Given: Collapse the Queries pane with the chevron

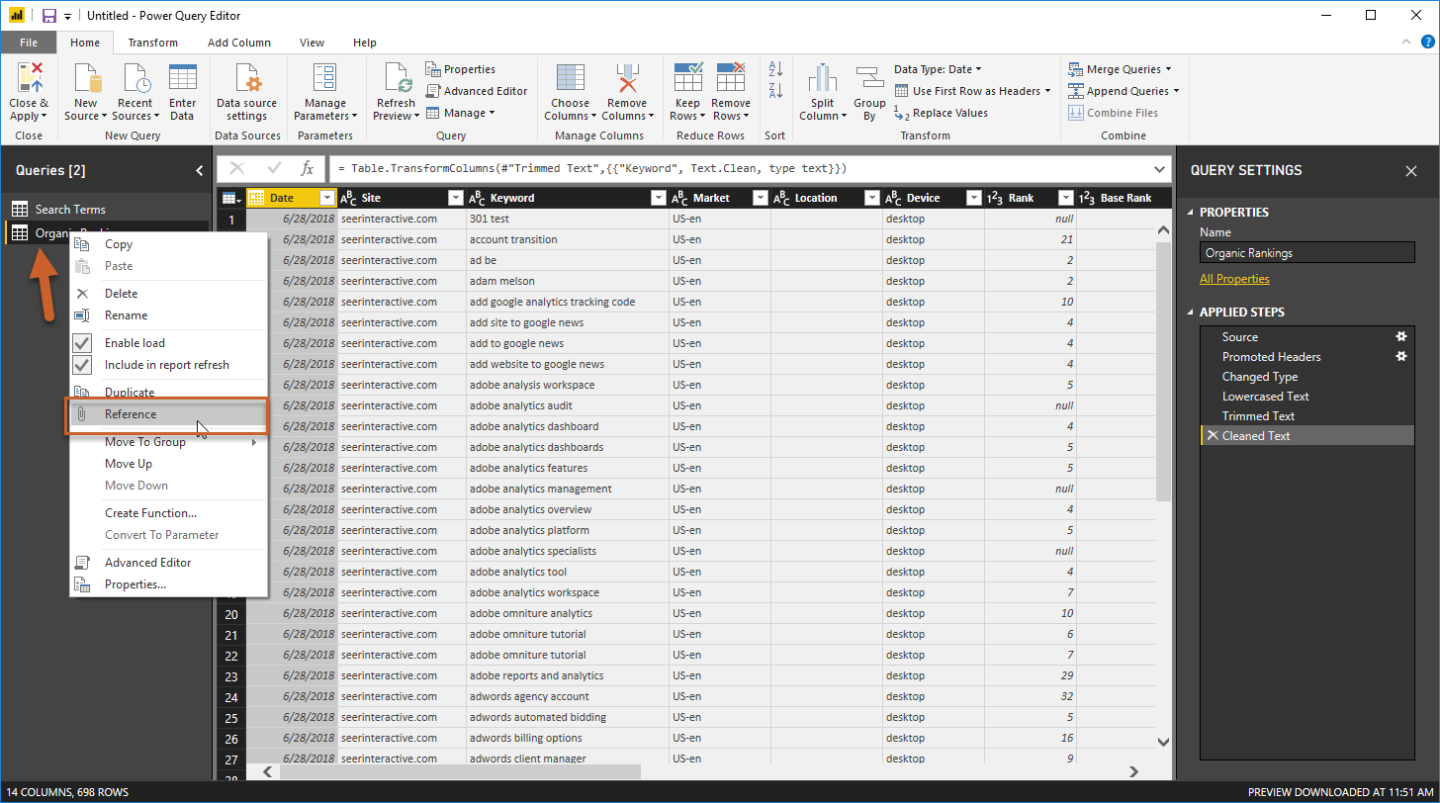Looking at the screenshot, I should tap(198, 170).
